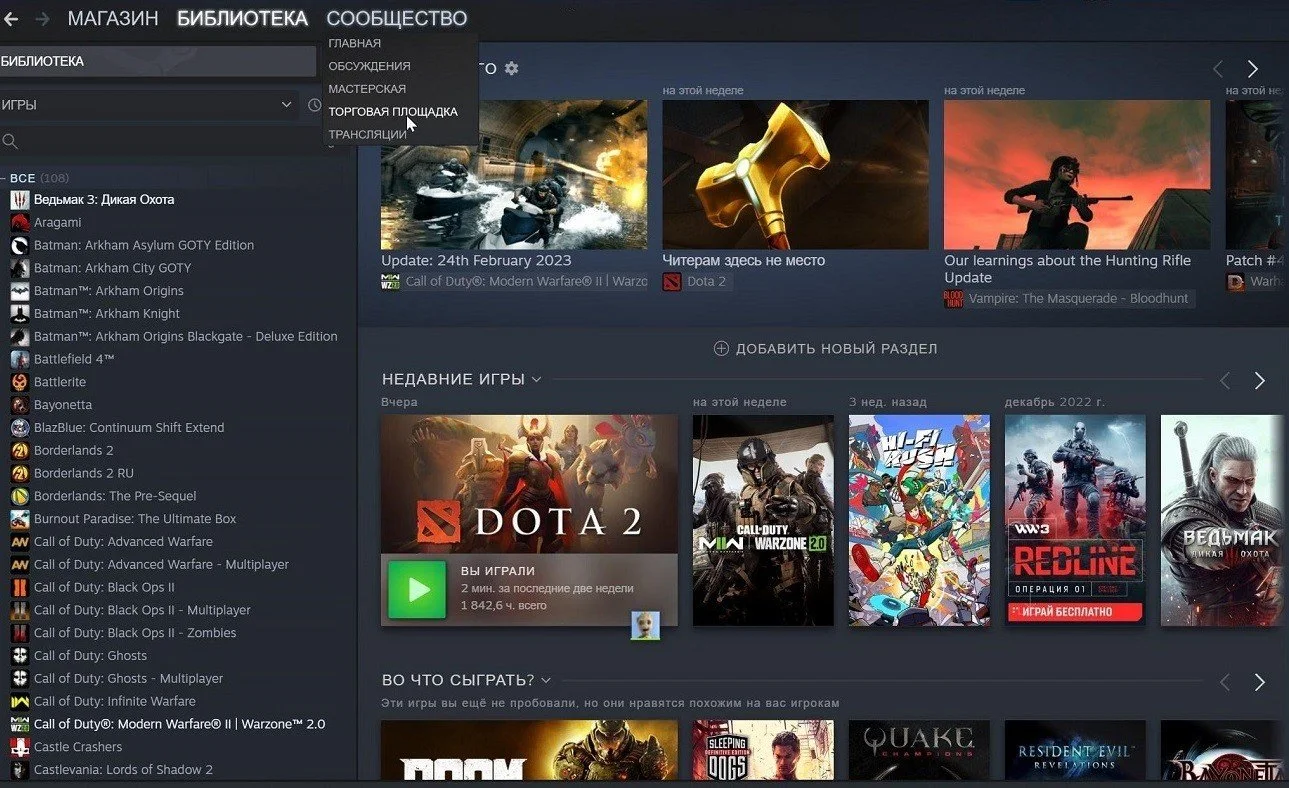Click the Bayonetta icon in the game list
The width and height of the screenshot is (1289, 788).
(19, 405)
